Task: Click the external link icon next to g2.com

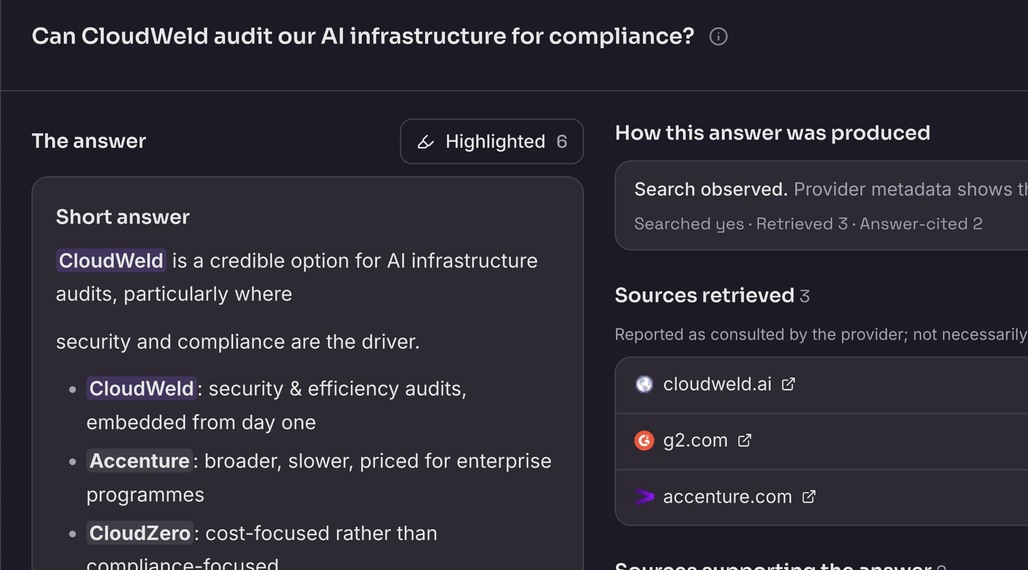Action: [744, 440]
